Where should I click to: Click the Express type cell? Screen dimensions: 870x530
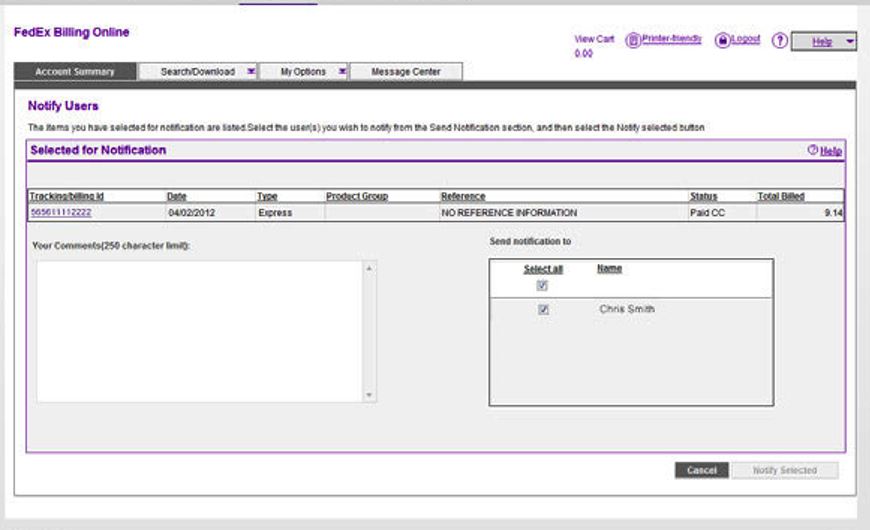point(275,213)
